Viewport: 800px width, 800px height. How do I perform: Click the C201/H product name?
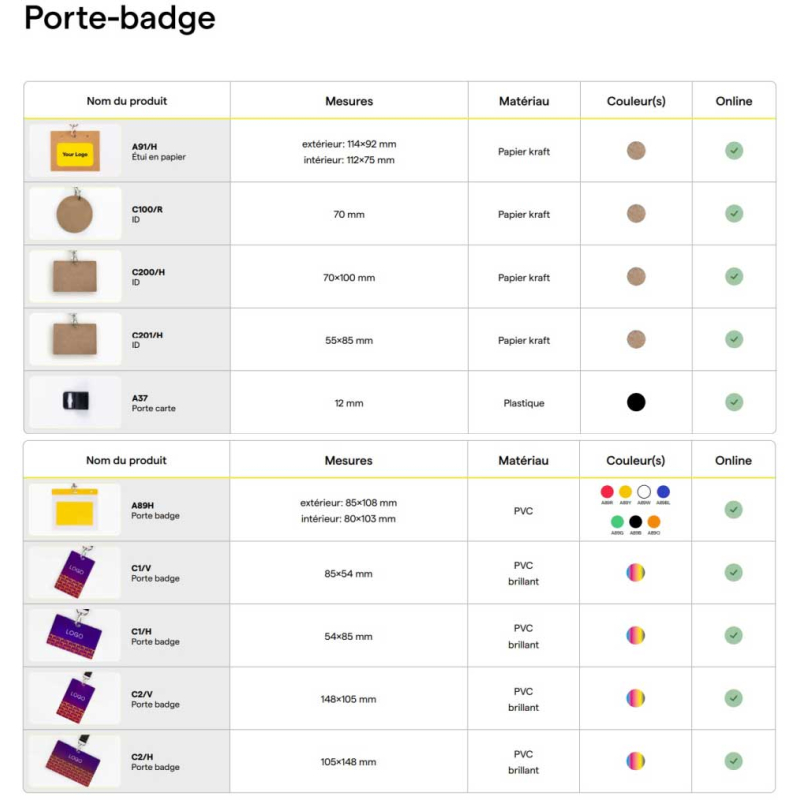pos(147,335)
